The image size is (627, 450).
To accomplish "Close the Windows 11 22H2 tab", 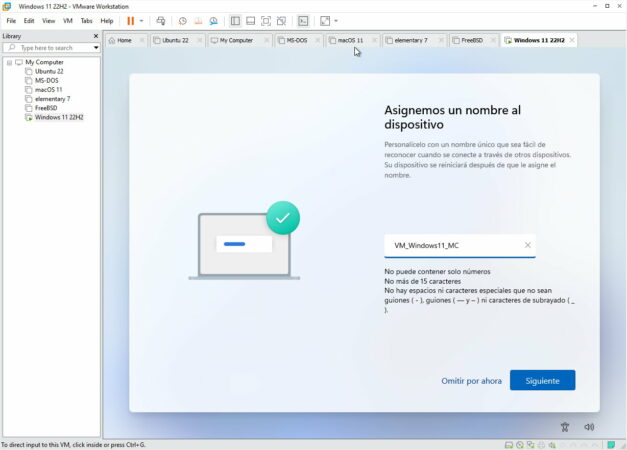I will pyautogui.click(x=572, y=40).
